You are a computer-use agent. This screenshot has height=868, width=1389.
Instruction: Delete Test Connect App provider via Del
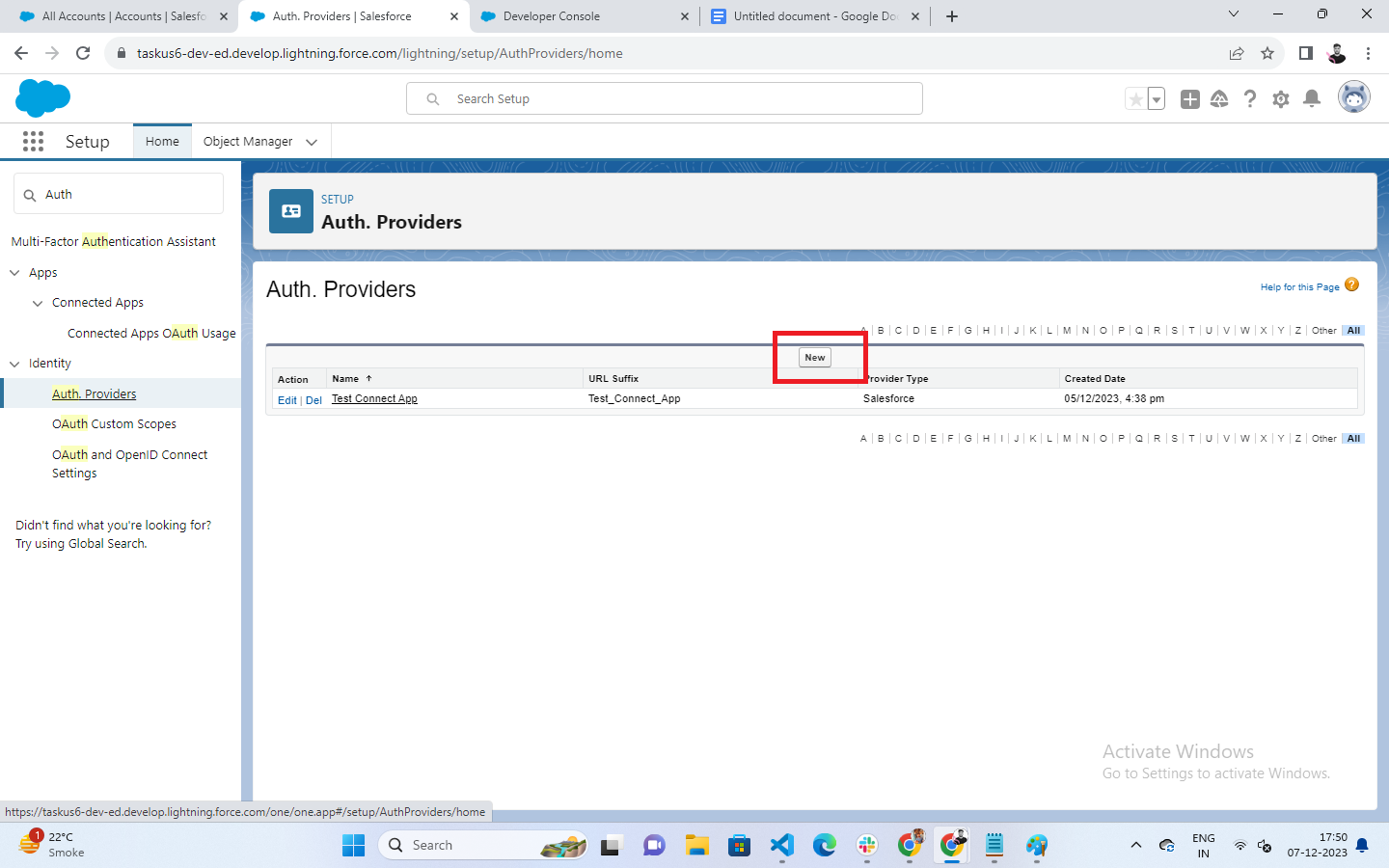(313, 400)
